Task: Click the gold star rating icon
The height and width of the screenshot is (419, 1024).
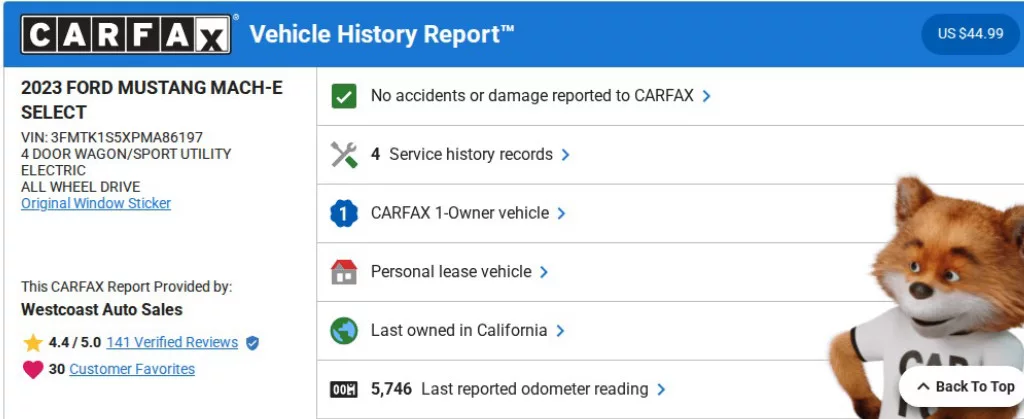Action: pyautogui.click(x=33, y=343)
